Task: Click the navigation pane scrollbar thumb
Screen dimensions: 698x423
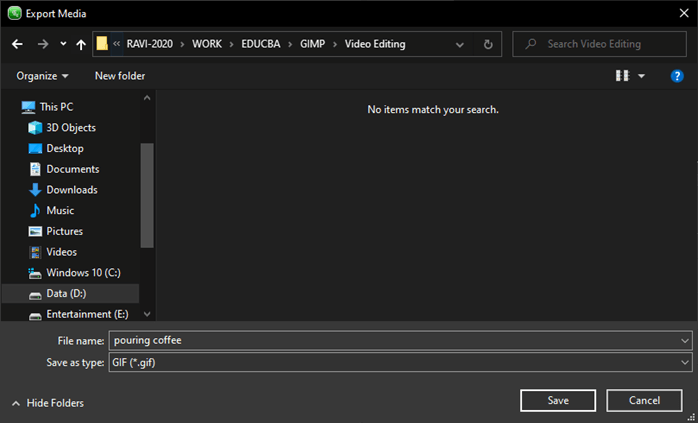Action: pyautogui.click(x=147, y=195)
